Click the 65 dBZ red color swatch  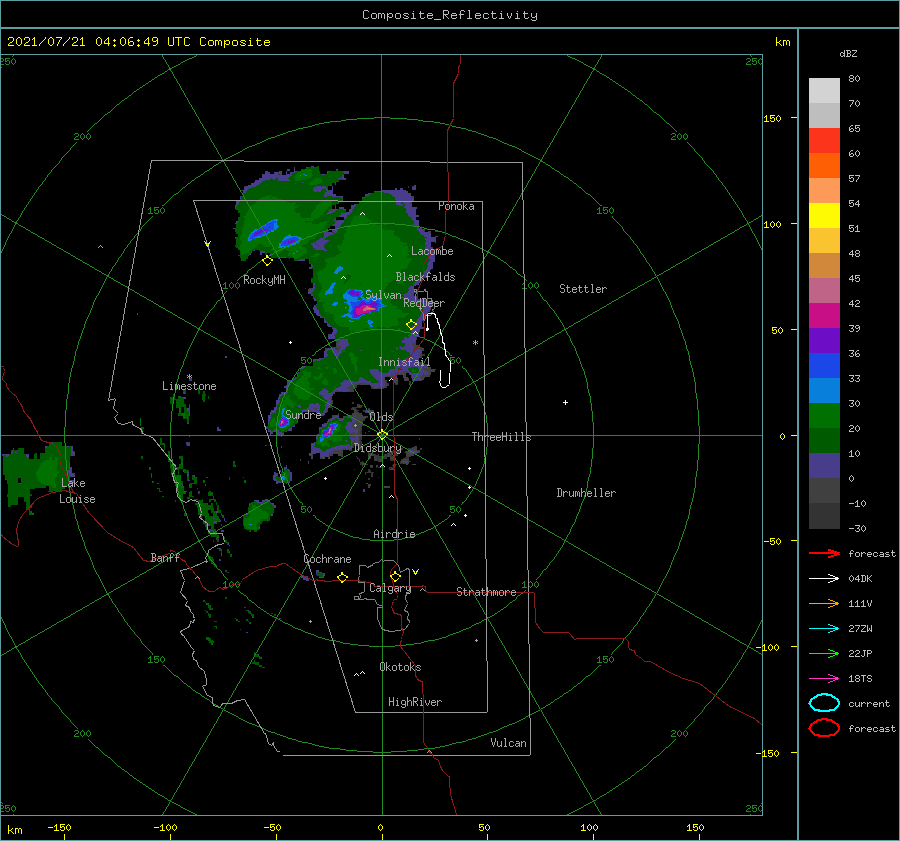pos(824,141)
